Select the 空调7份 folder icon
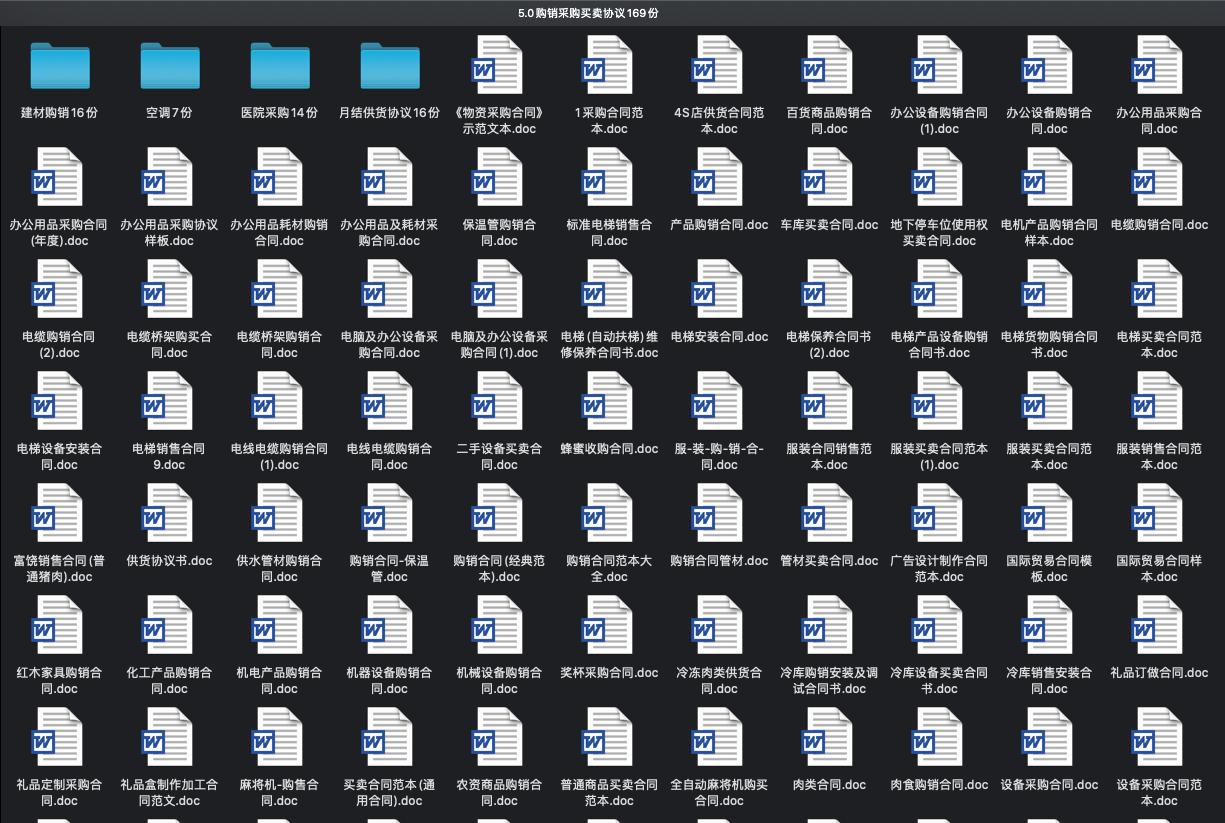This screenshot has width=1225, height=823. 169,66
